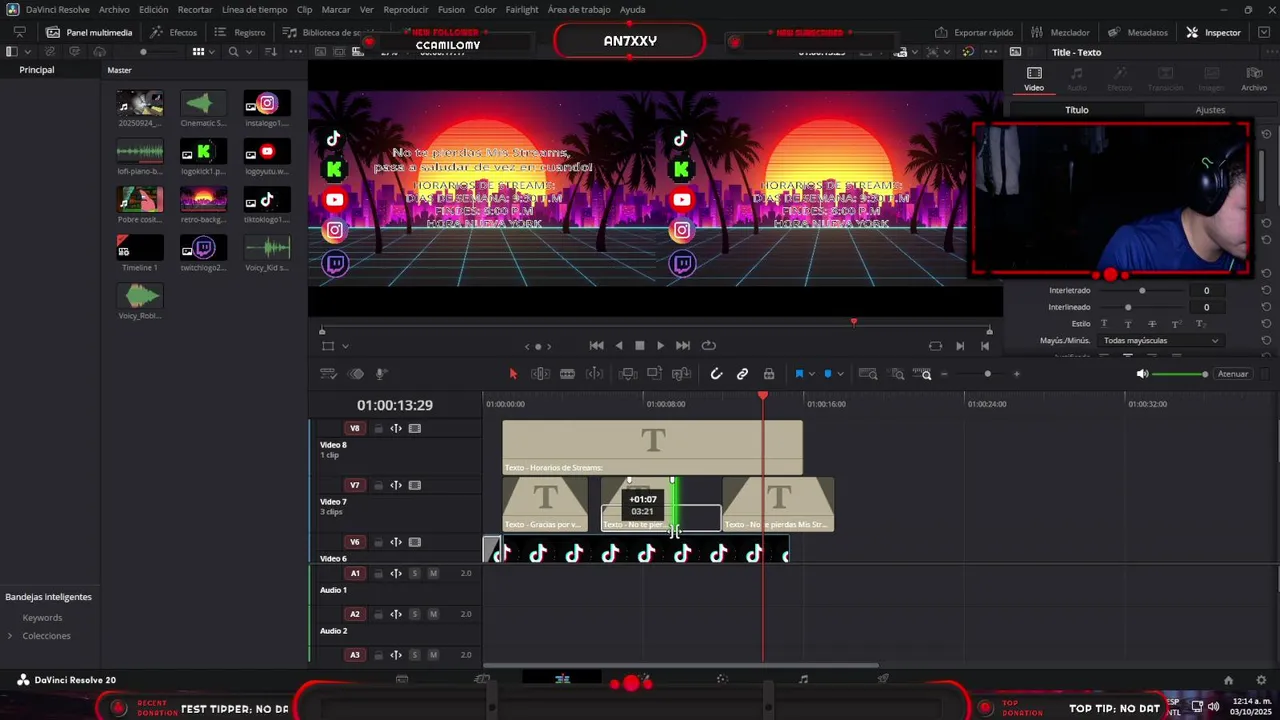This screenshot has width=1280, height=720.
Task: Click the Insert clip icon
Action: tap(628, 374)
